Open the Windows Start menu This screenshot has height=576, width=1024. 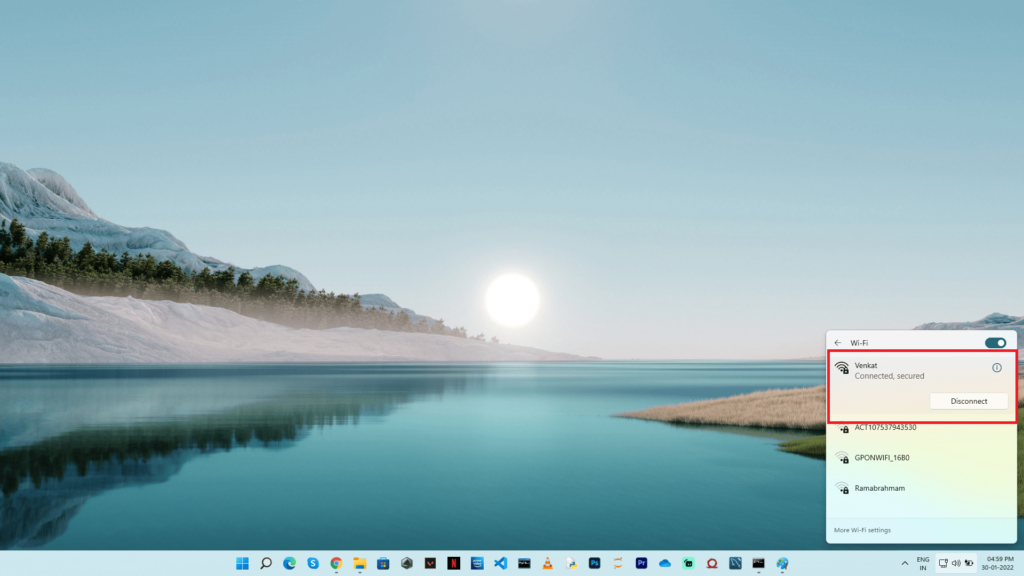tap(242, 563)
